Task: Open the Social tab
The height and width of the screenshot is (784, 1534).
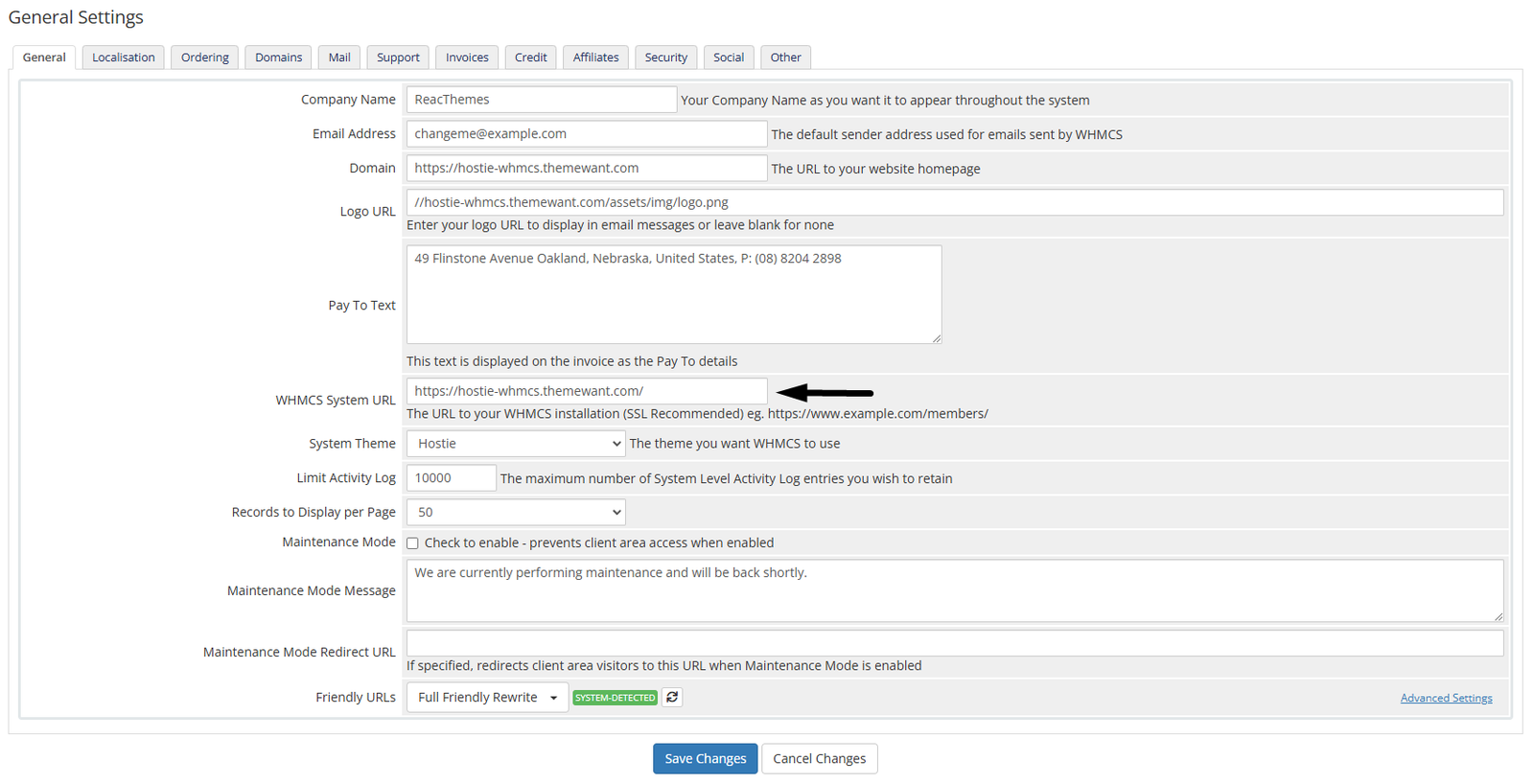Action: (x=729, y=58)
